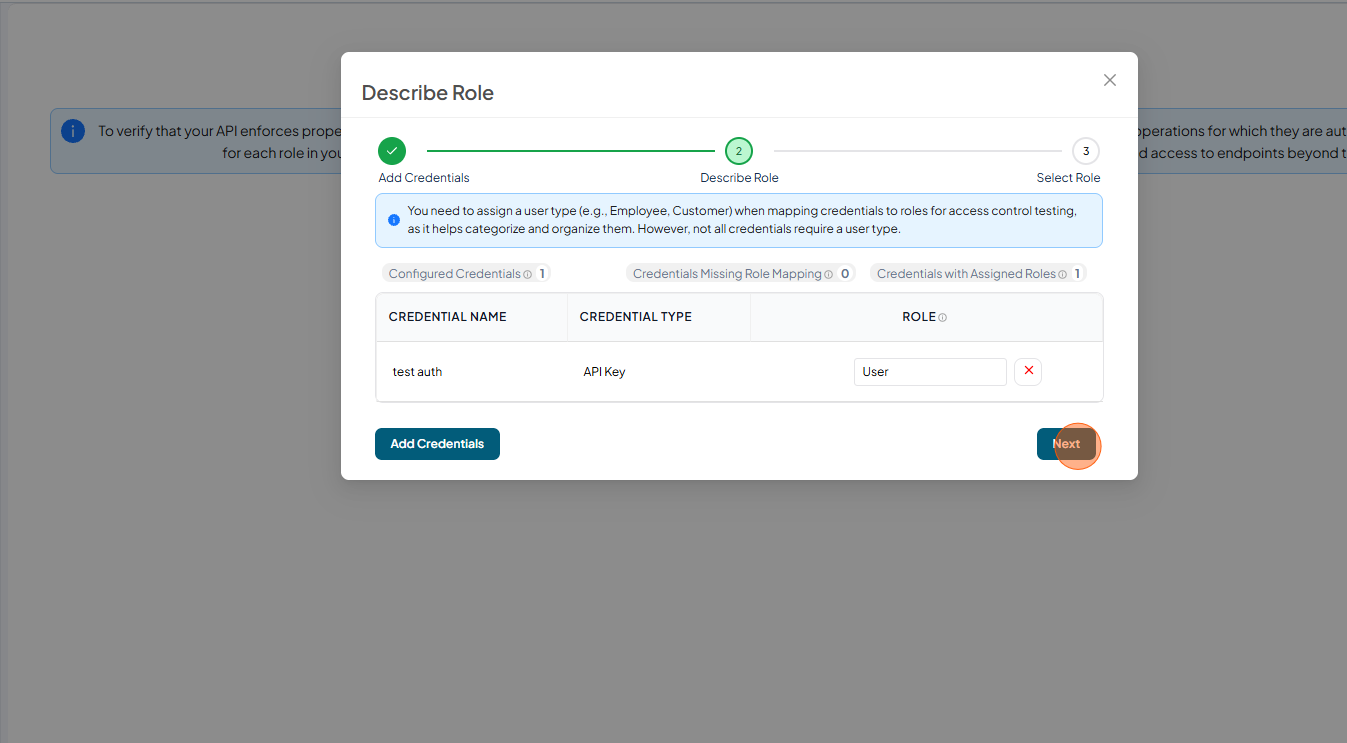The width and height of the screenshot is (1347, 743).
Task: Open the Configured Credentials count chip
Action: click(466, 273)
